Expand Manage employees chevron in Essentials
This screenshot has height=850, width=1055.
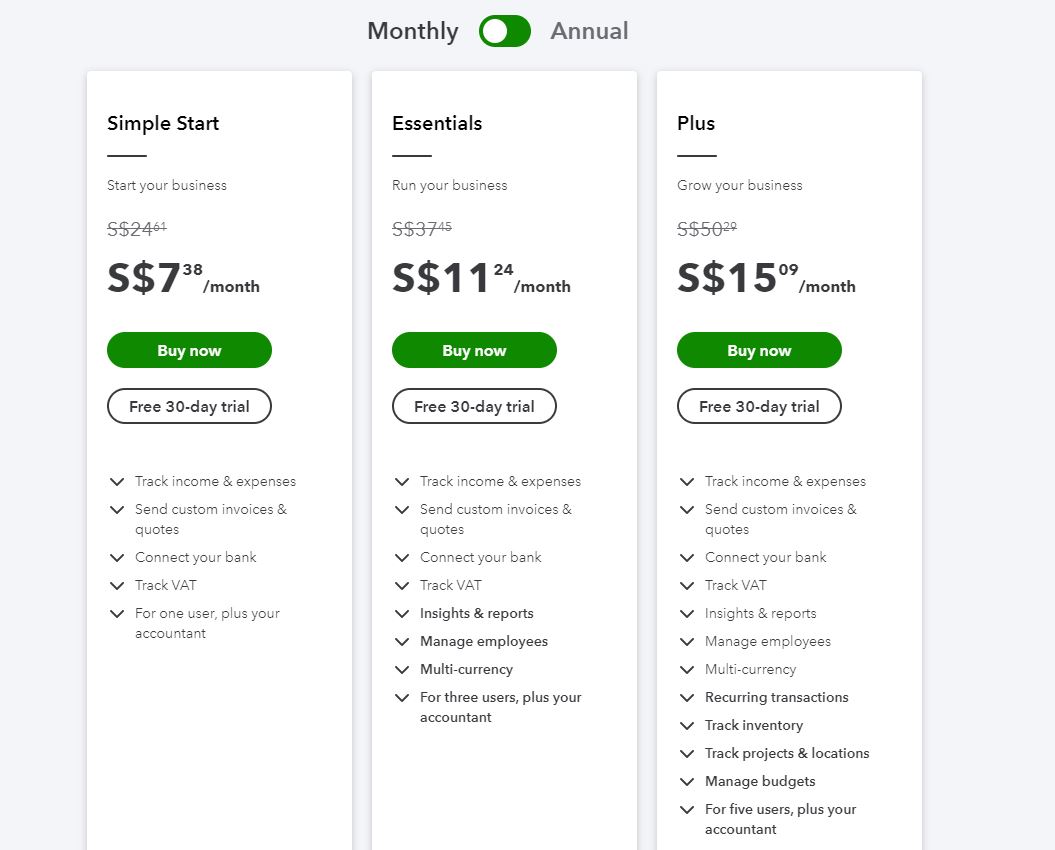(402, 641)
